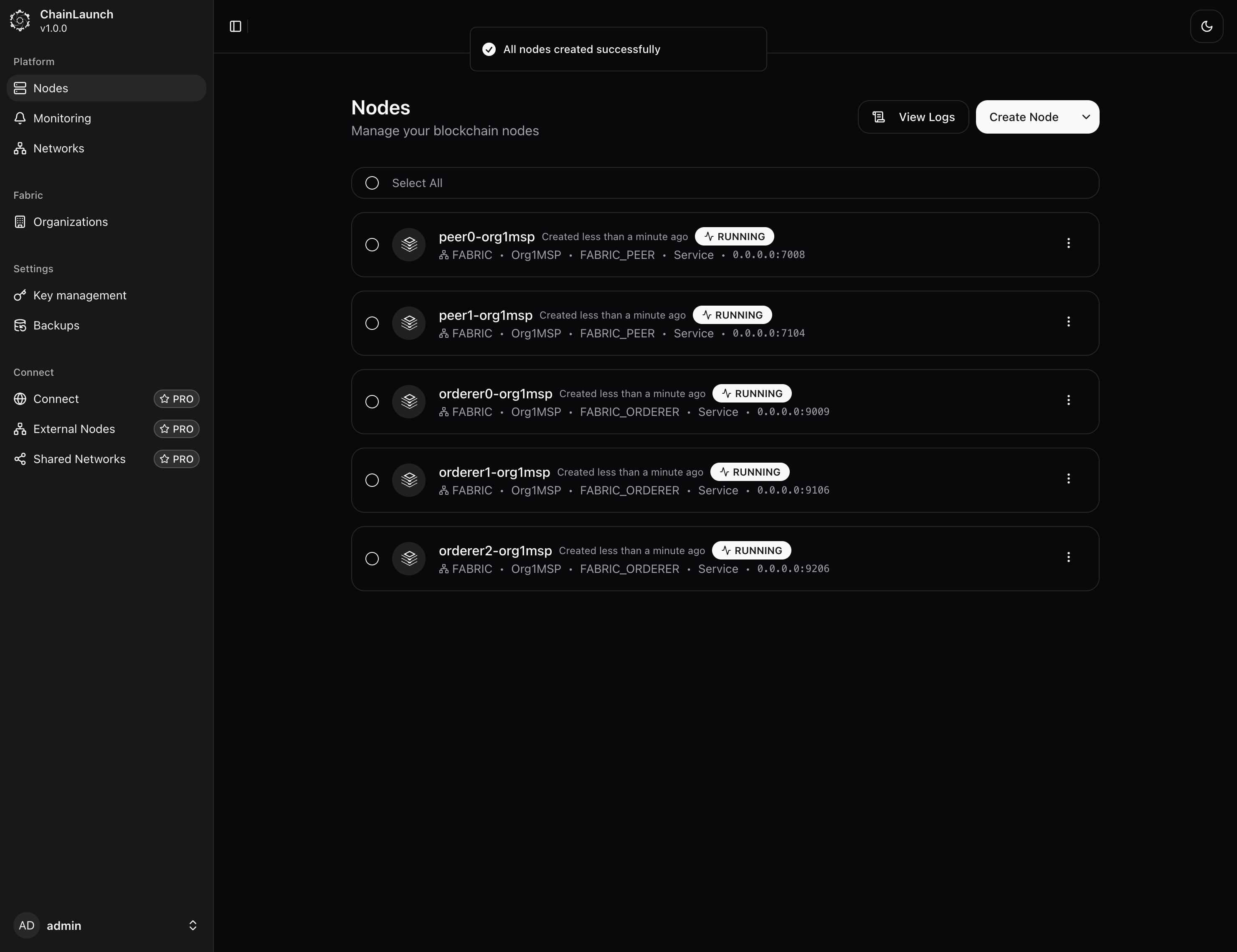This screenshot has height=952, width=1237.
Task: Click the ChainLaunch gear logo
Action: (x=20, y=20)
